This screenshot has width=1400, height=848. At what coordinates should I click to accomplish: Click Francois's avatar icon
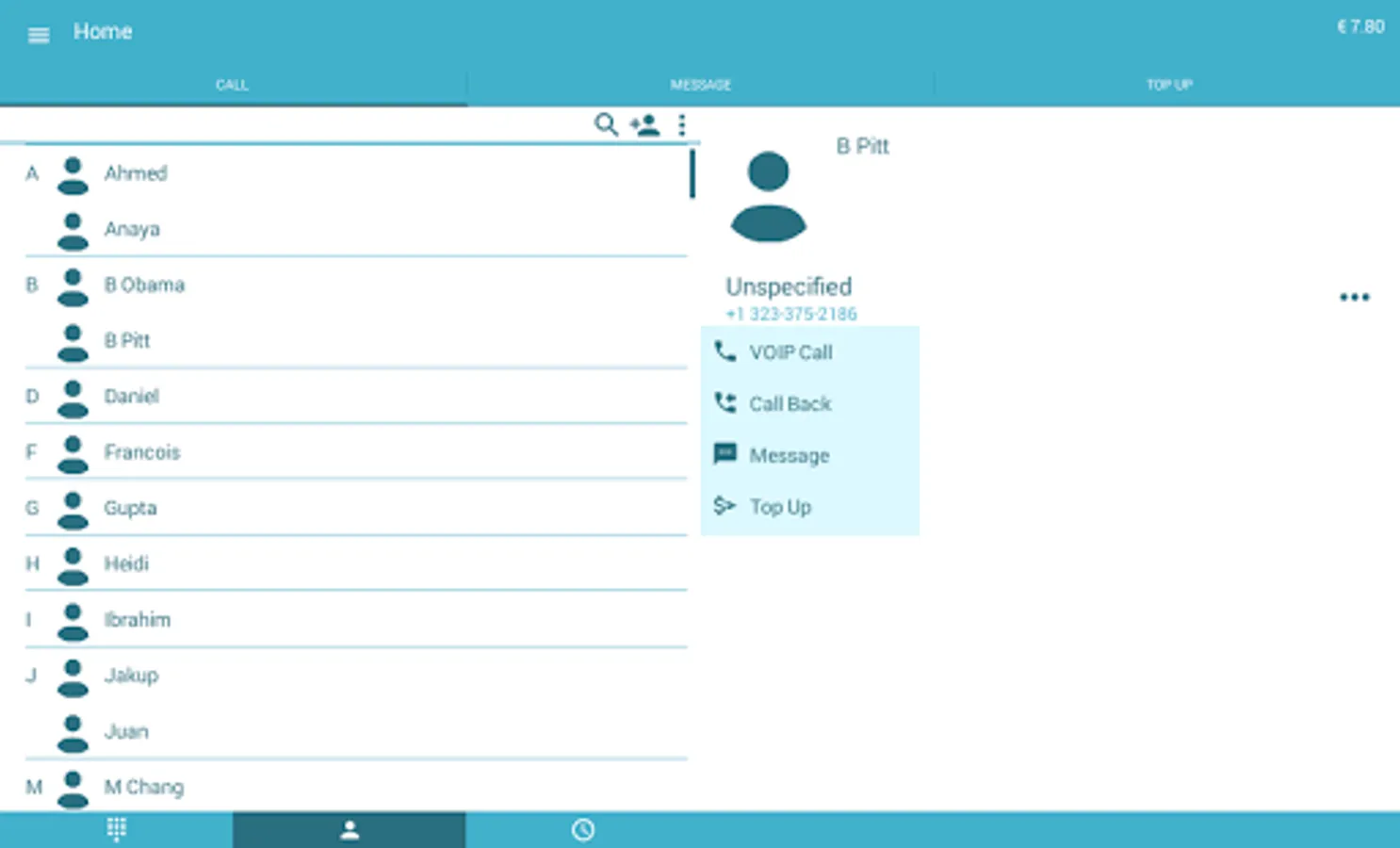73,454
